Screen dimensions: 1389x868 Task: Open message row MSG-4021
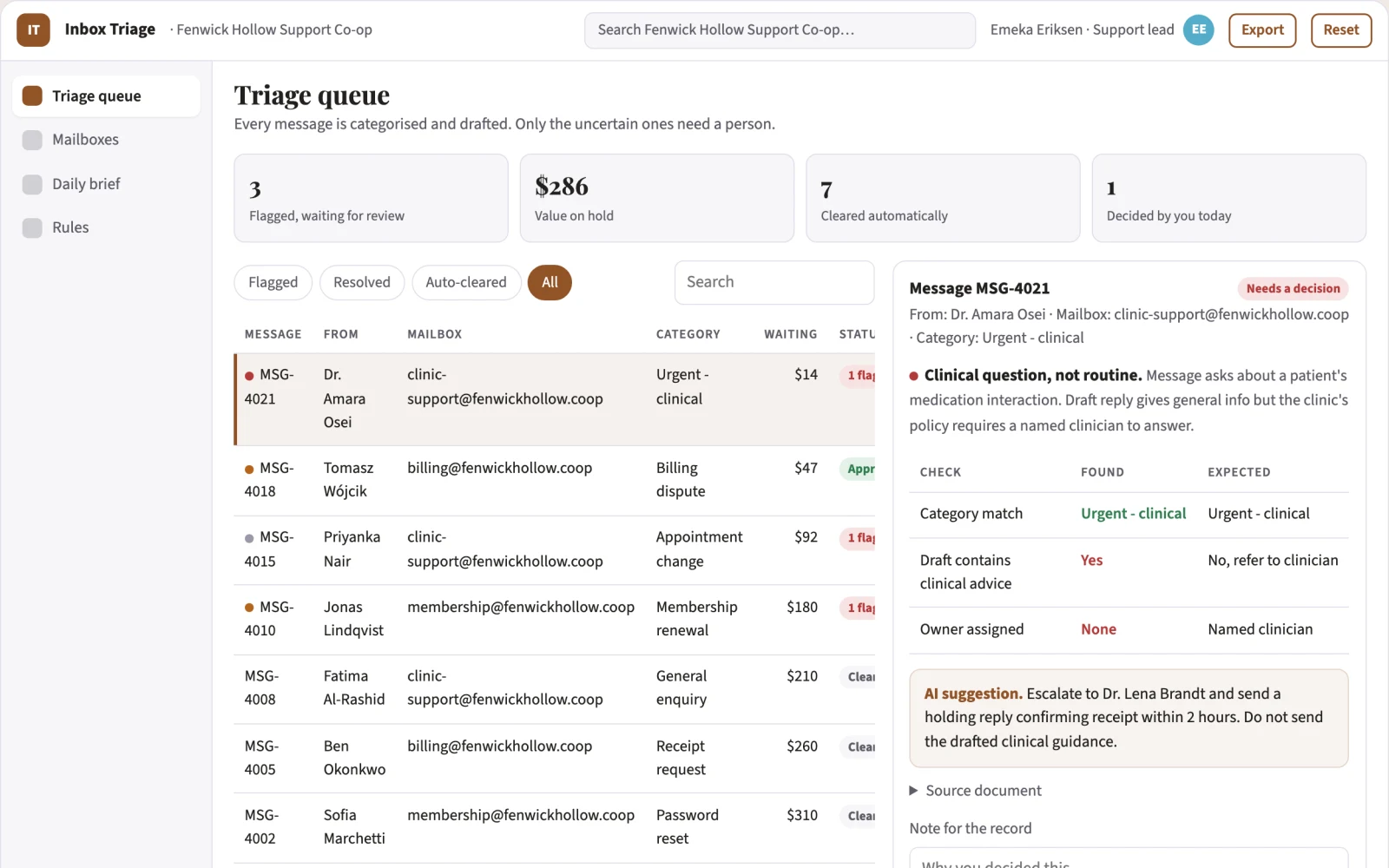(x=555, y=399)
